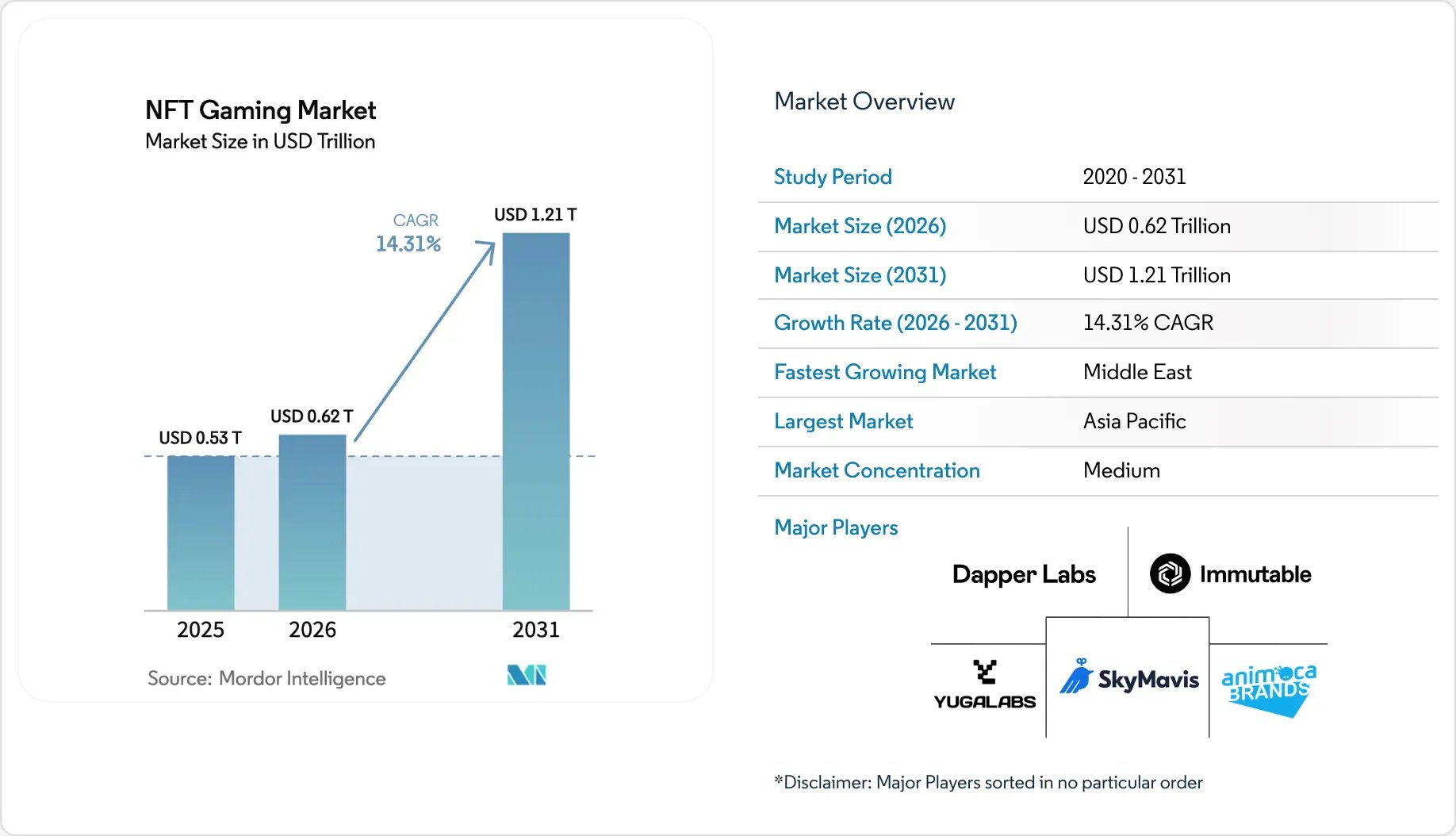Click the Mordor Intelligence logo icon

[527, 675]
